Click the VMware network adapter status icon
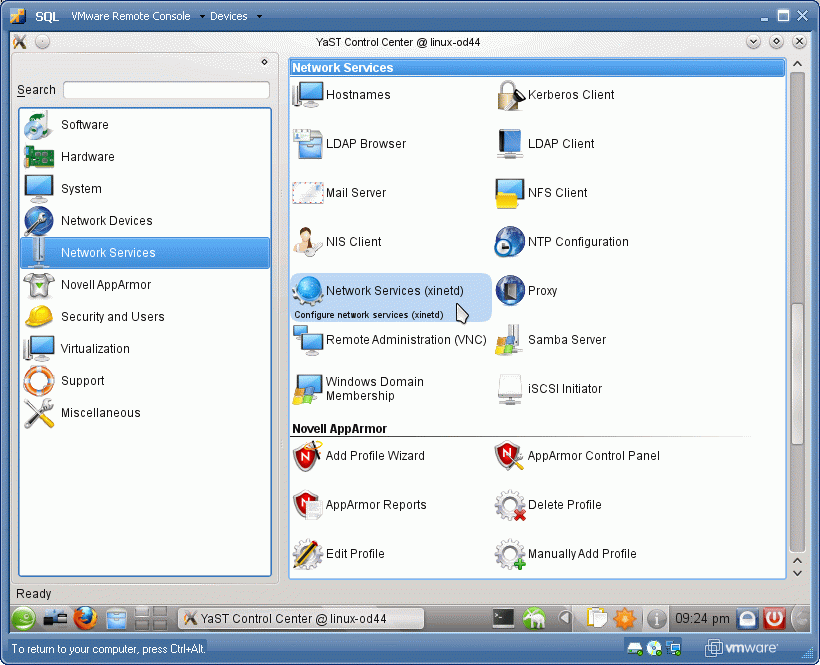The width and height of the screenshot is (820, 665). coord(675,649)
